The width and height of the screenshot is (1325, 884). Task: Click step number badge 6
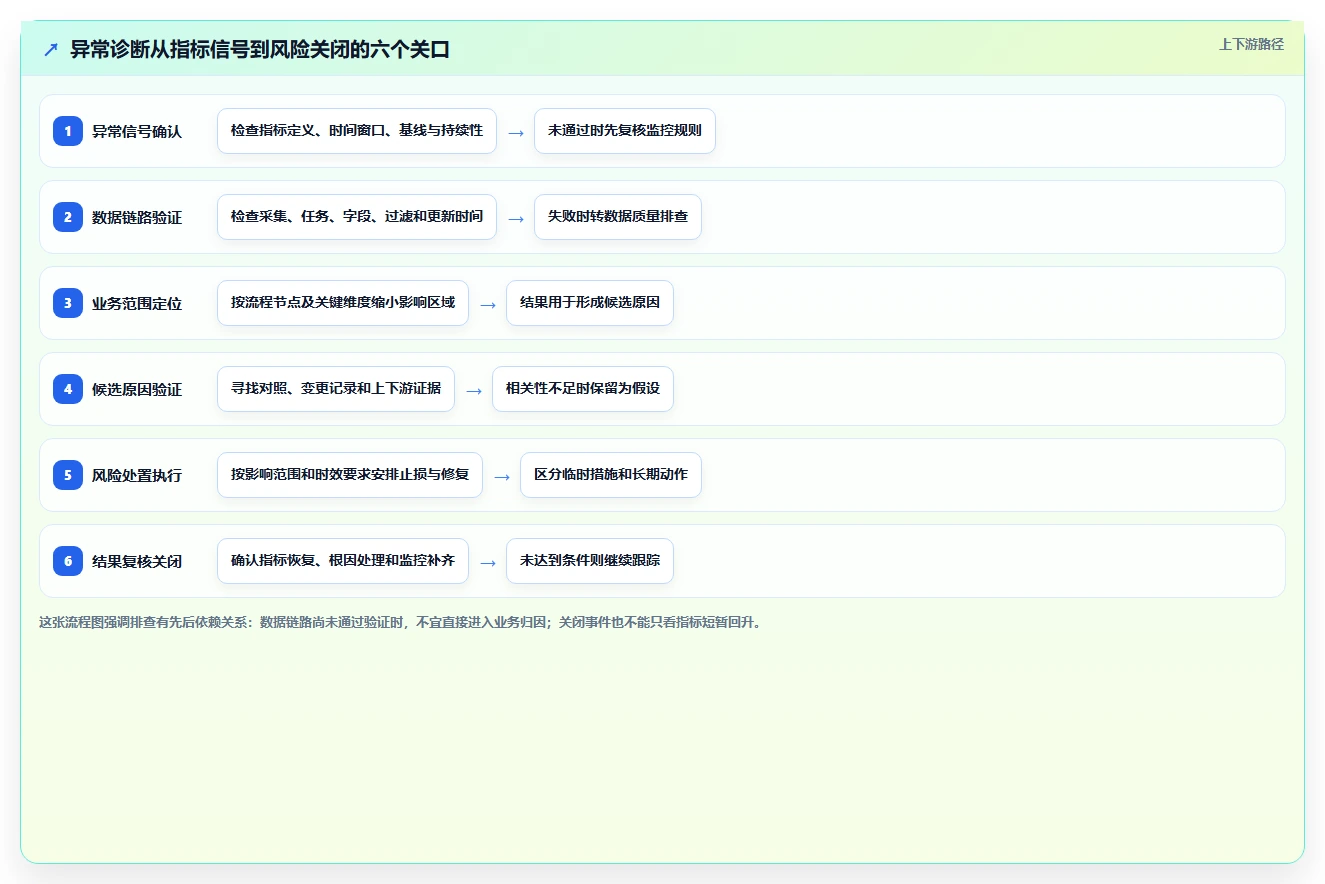68,561
